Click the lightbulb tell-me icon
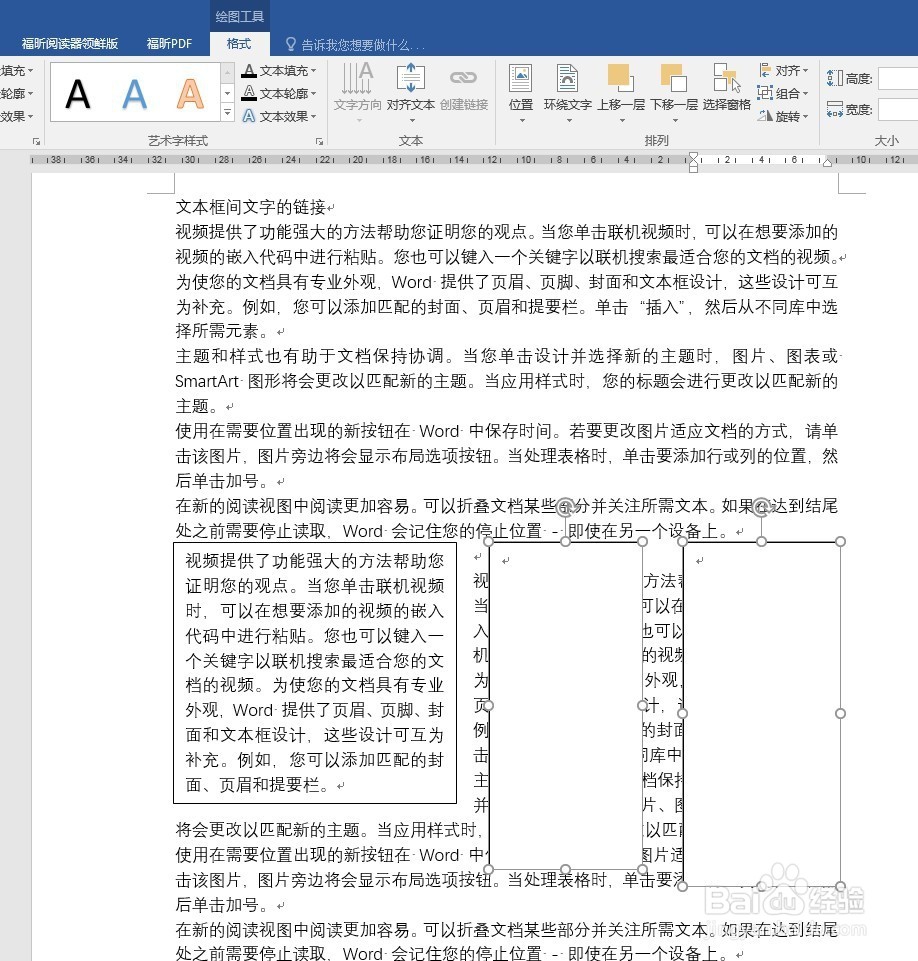 point(291,44)
